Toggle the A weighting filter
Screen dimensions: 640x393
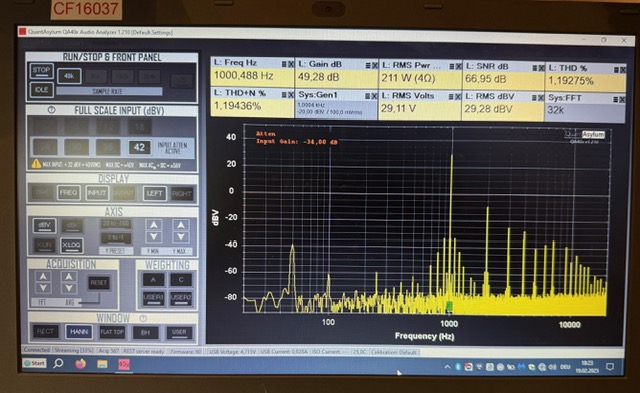(x=153, y=280)
